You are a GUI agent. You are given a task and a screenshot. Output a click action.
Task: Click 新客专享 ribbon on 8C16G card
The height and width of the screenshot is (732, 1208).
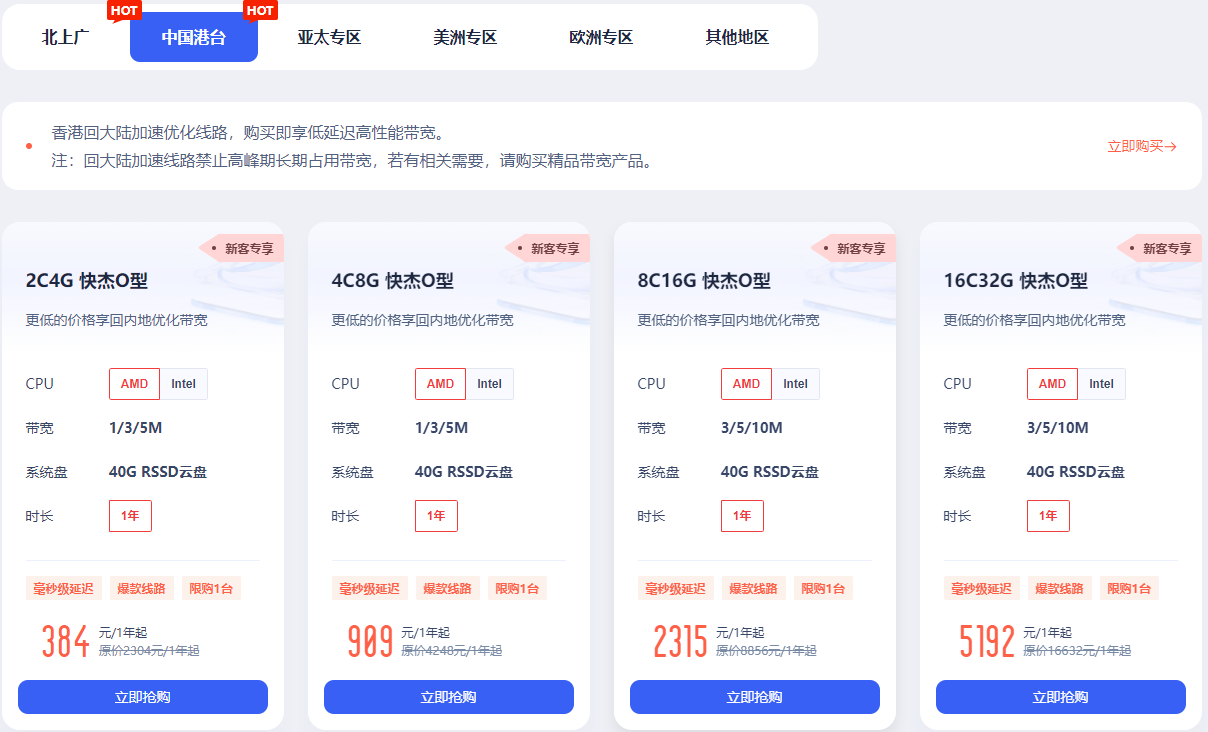click(853, 248)
